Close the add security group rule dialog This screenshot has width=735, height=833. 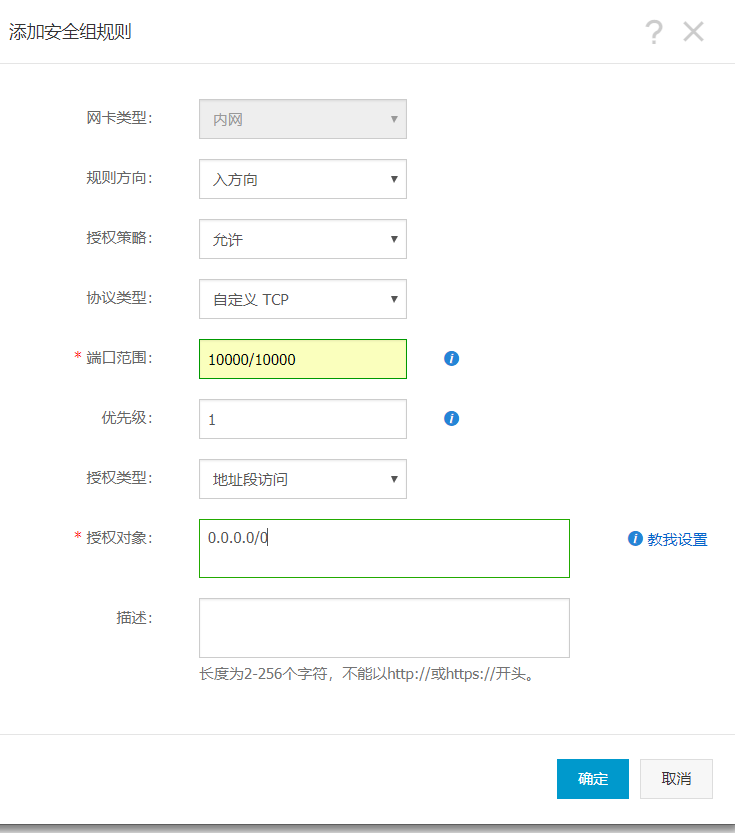(694, 32)
